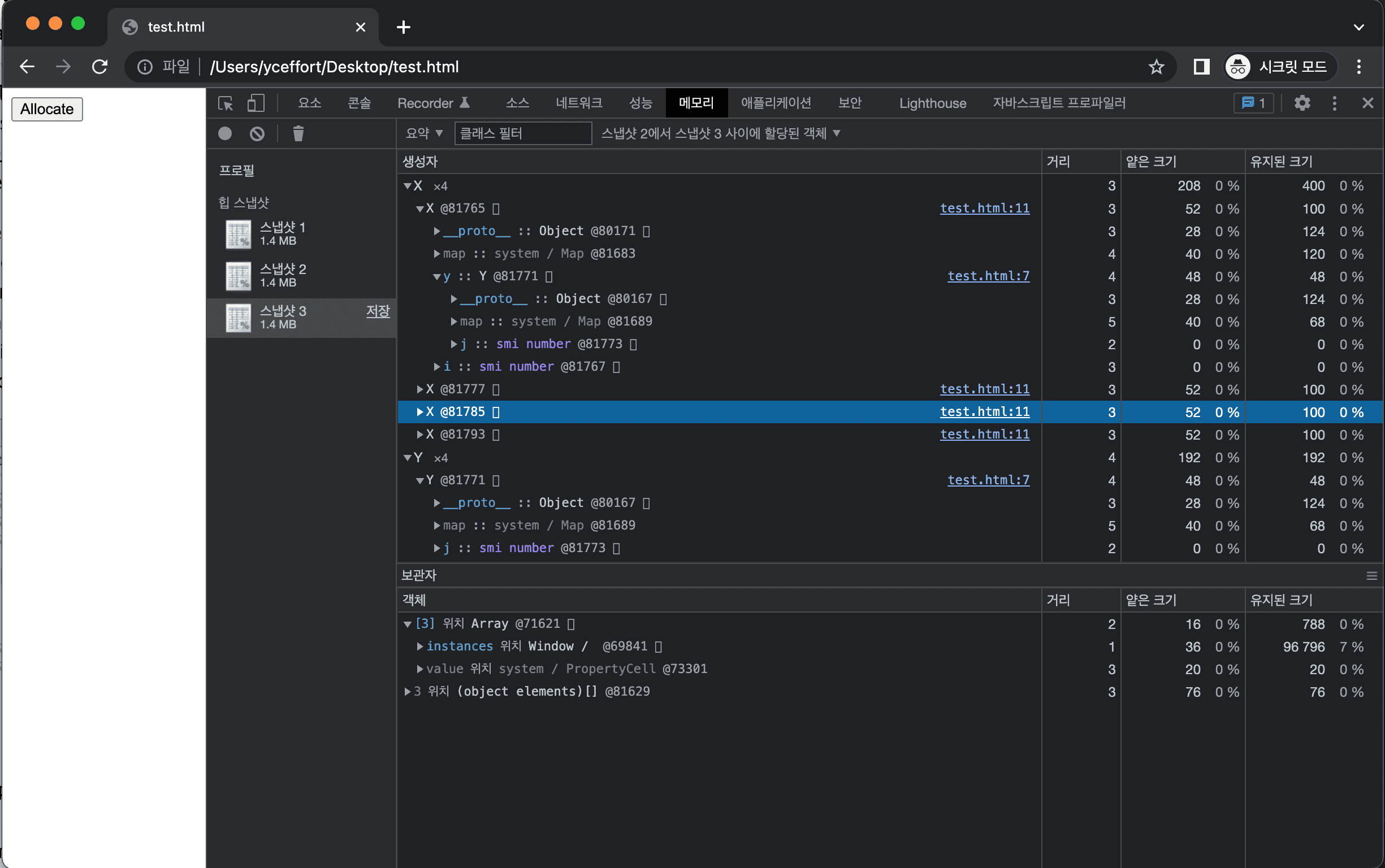Switch to the 네트워크 tab

pos(579,103)
